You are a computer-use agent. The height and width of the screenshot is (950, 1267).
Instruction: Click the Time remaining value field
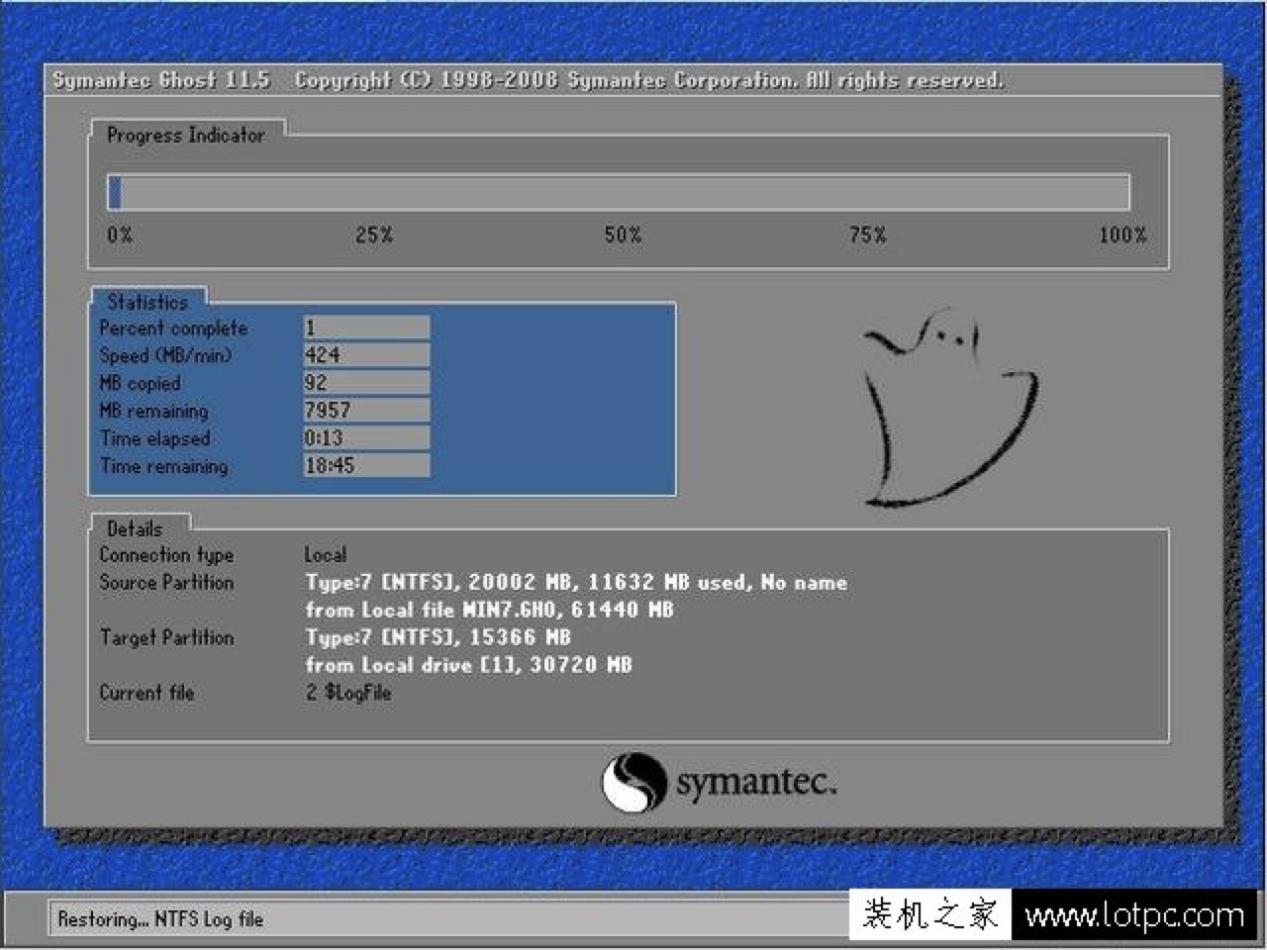366,466
